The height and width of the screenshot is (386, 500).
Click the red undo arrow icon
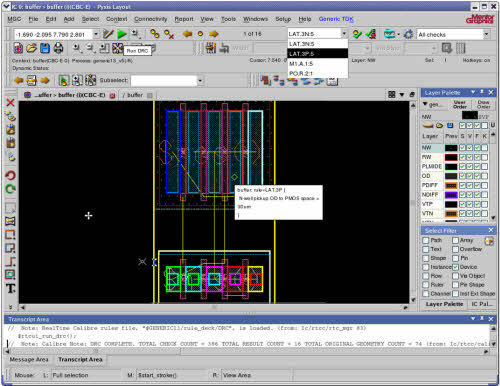click(x=10, y=175)
